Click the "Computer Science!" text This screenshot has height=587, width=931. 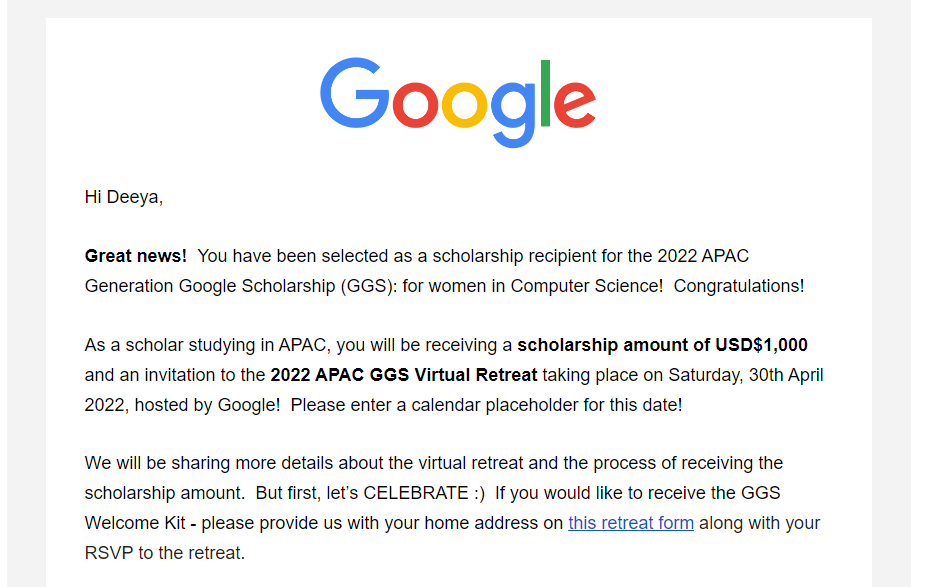coord(587,286)
